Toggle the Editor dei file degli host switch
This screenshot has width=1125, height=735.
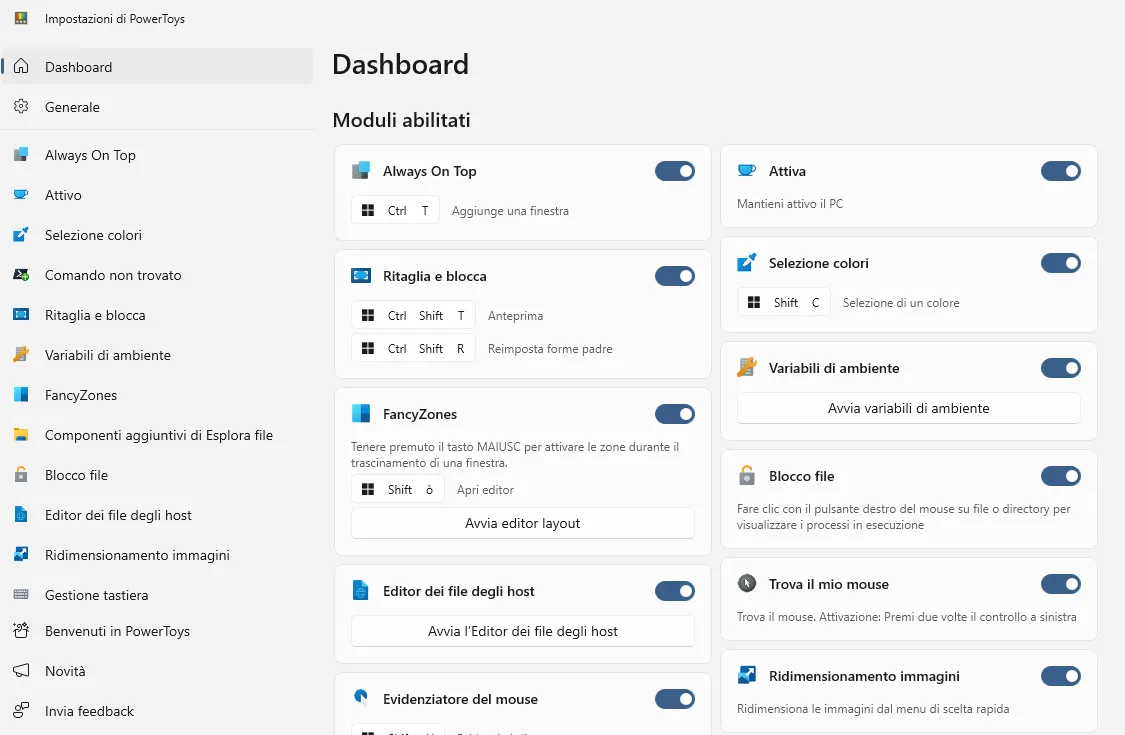pyautogui.click(x=675, y=591)
